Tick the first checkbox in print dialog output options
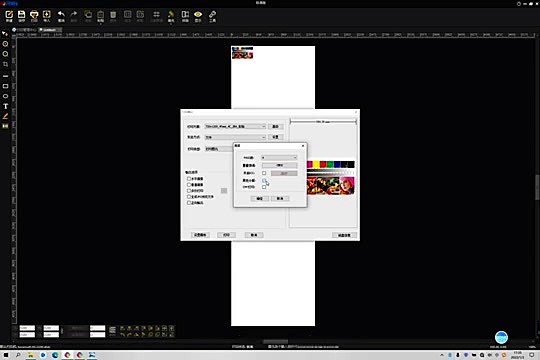540x360 pixels. click(x=189, y=179)
